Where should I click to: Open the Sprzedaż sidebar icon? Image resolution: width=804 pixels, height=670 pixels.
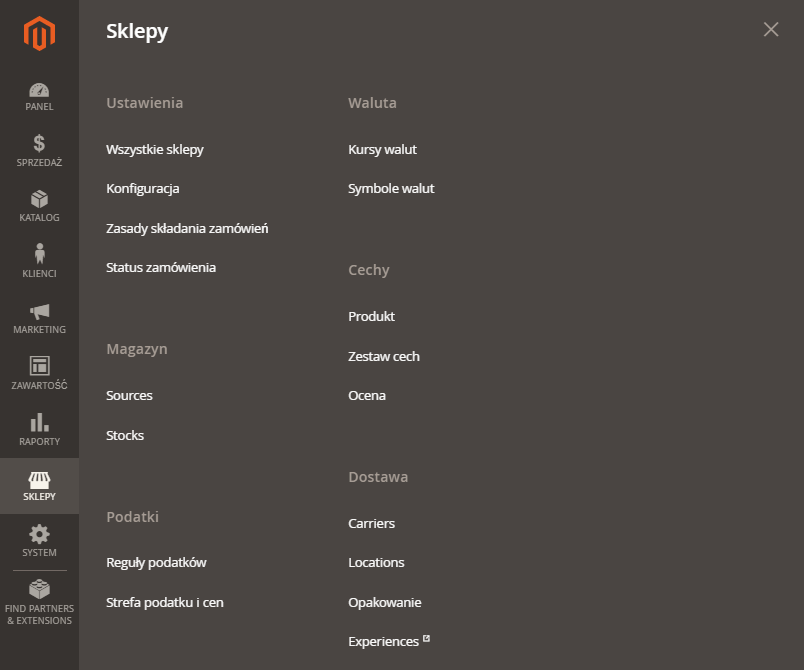39,152
